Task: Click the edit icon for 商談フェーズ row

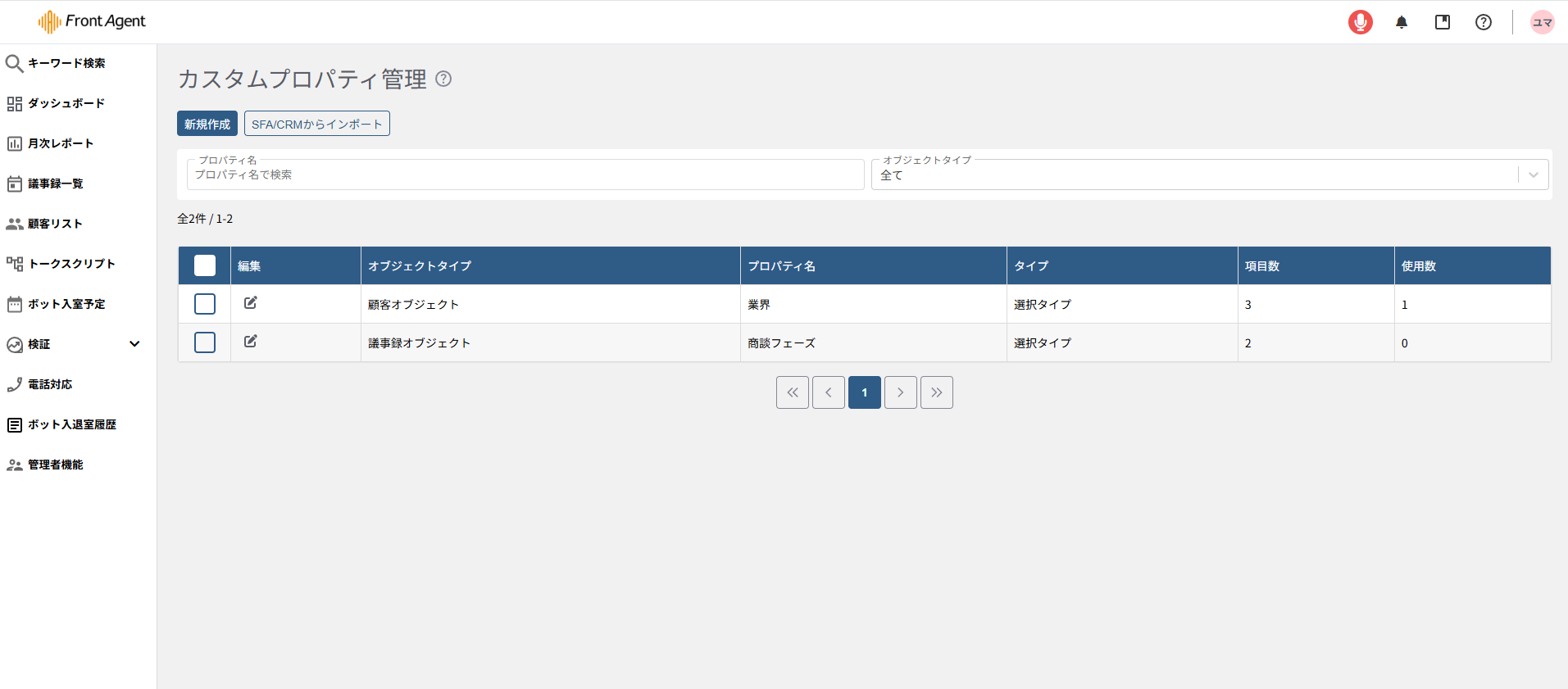Action: 251,342
